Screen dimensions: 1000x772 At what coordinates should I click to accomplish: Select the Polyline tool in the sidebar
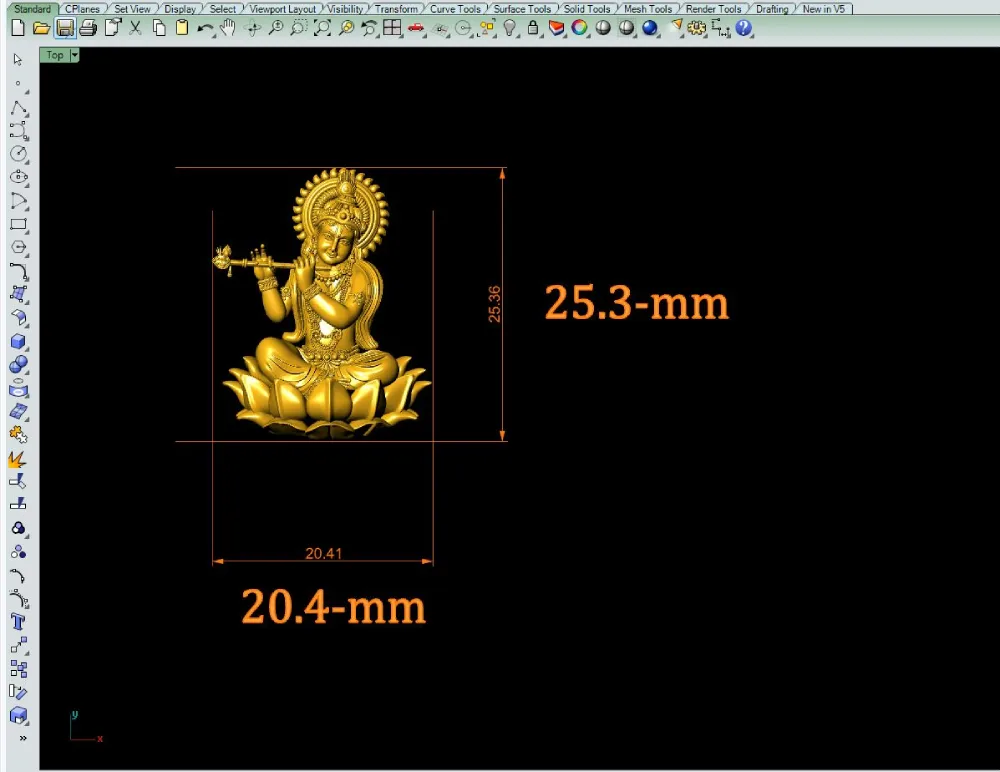(18, 108)
